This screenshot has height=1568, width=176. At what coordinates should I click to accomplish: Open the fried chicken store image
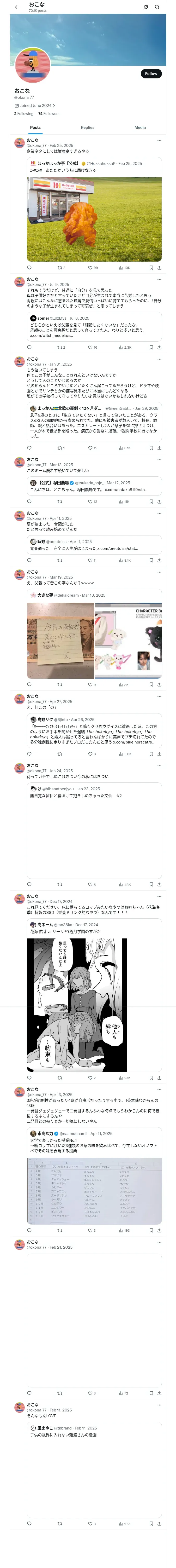pyautogui.click(x=94, y=219)
